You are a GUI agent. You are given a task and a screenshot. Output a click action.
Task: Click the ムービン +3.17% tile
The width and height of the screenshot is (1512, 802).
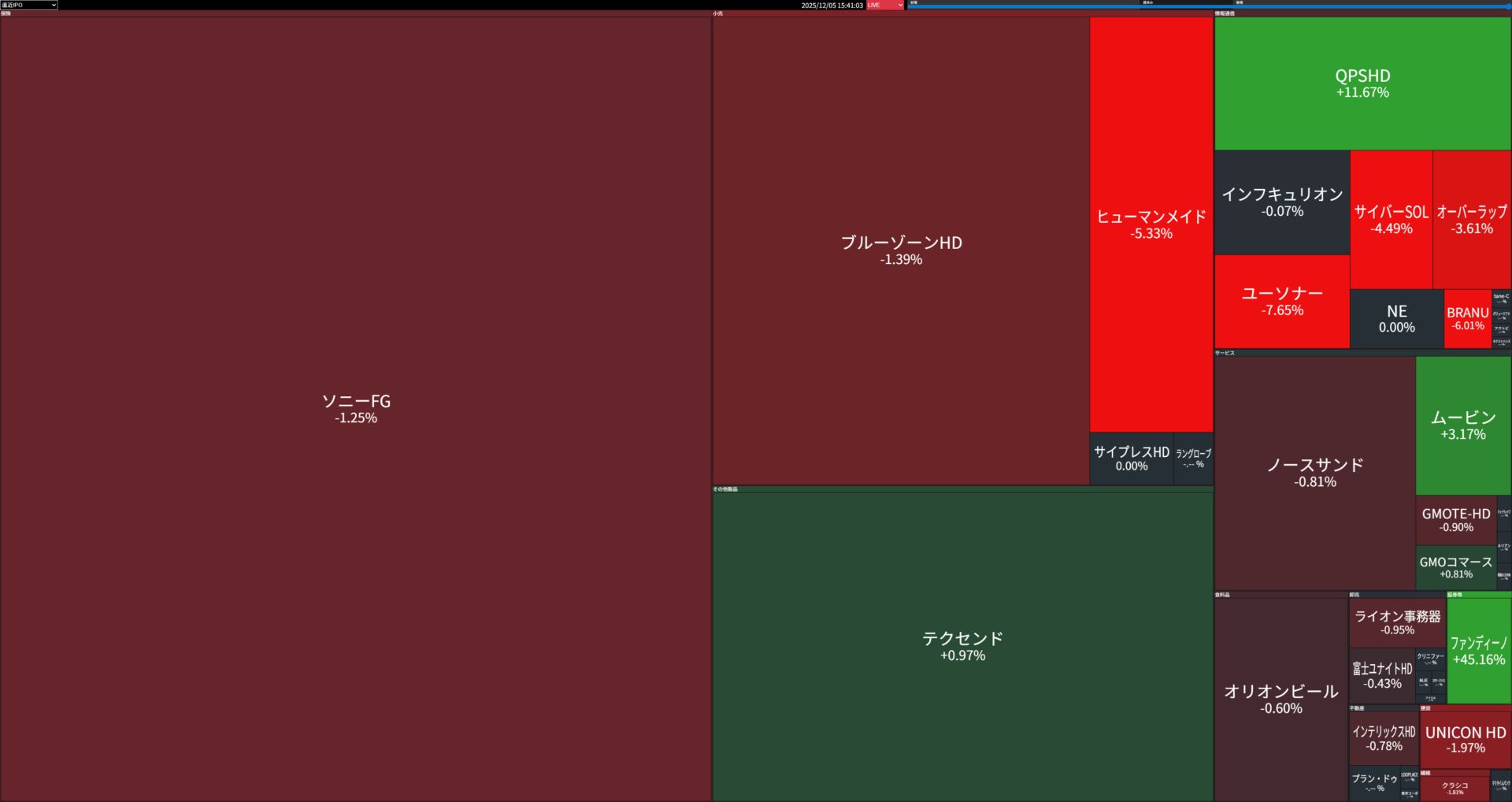click(x=1463, y=425)
